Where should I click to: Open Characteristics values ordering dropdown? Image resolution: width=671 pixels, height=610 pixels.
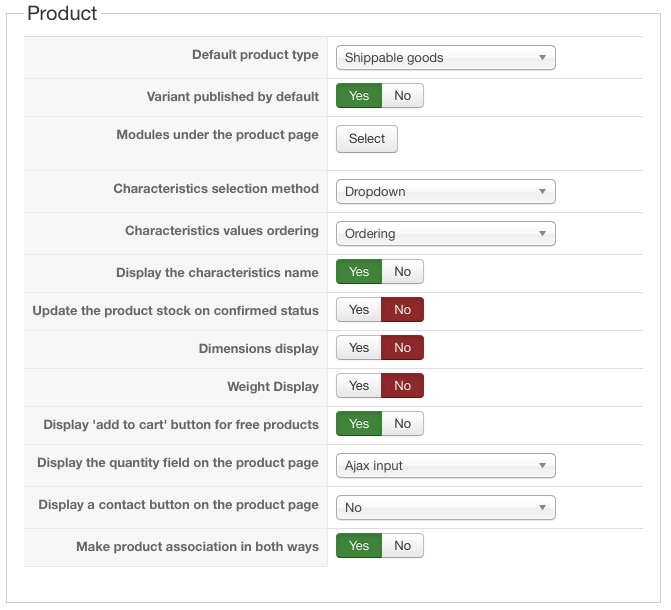coord(445,234)
